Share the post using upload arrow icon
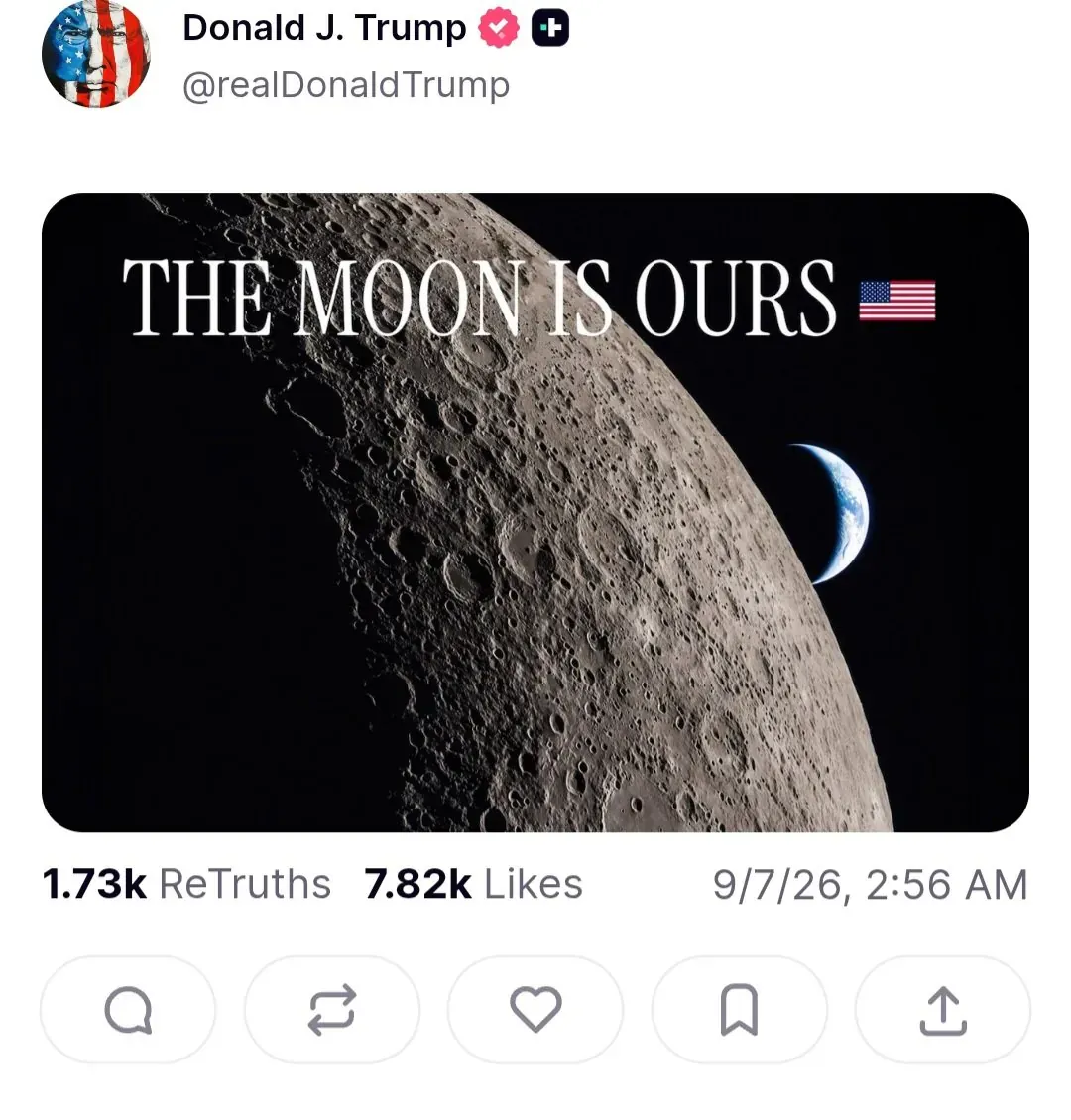 pyautogui.click(x=943, y=1009)
